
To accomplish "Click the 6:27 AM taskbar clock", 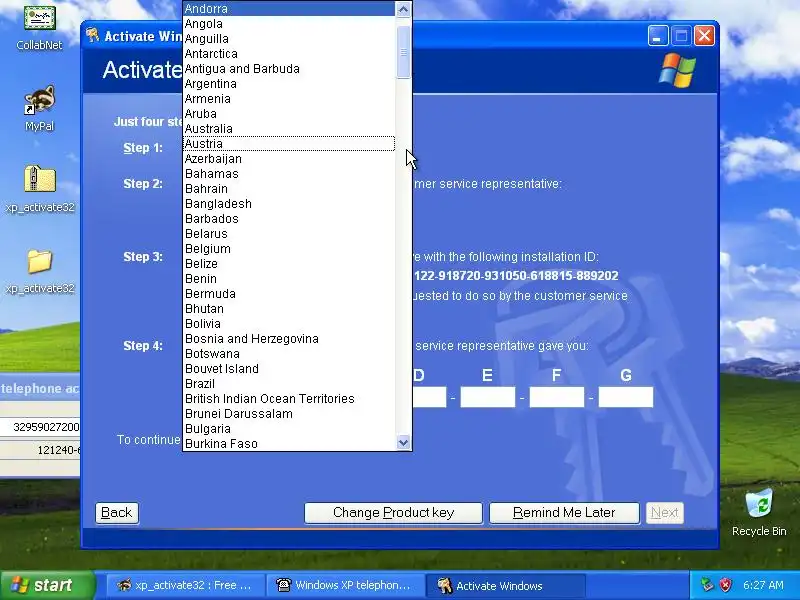I will pos(763,585).
